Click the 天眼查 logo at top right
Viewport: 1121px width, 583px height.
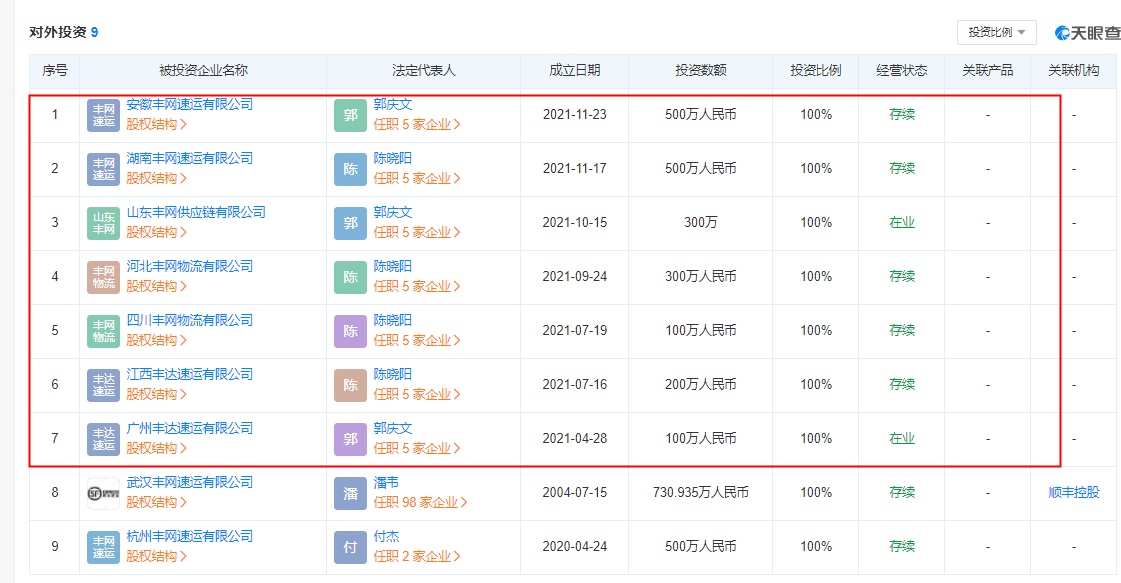(x=1087, y=33)
